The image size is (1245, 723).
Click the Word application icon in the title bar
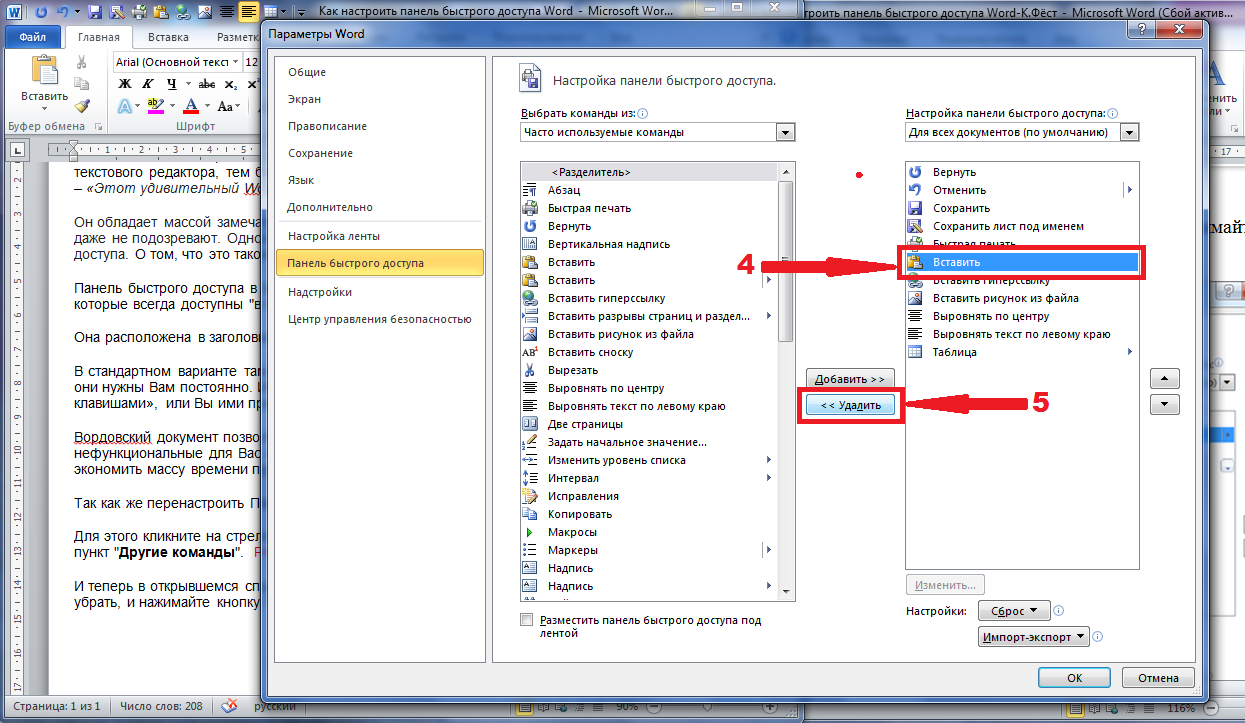click(x=13, y=12)
